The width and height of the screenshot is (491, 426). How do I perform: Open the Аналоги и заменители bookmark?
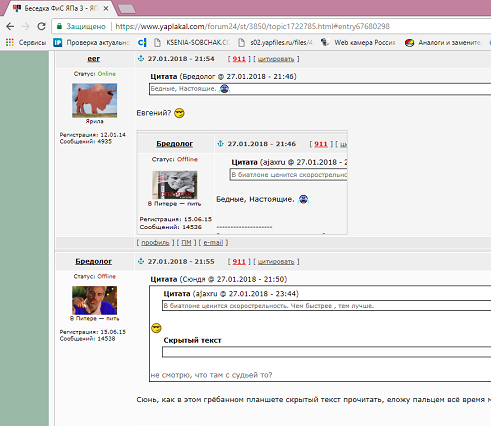point(443,43)
